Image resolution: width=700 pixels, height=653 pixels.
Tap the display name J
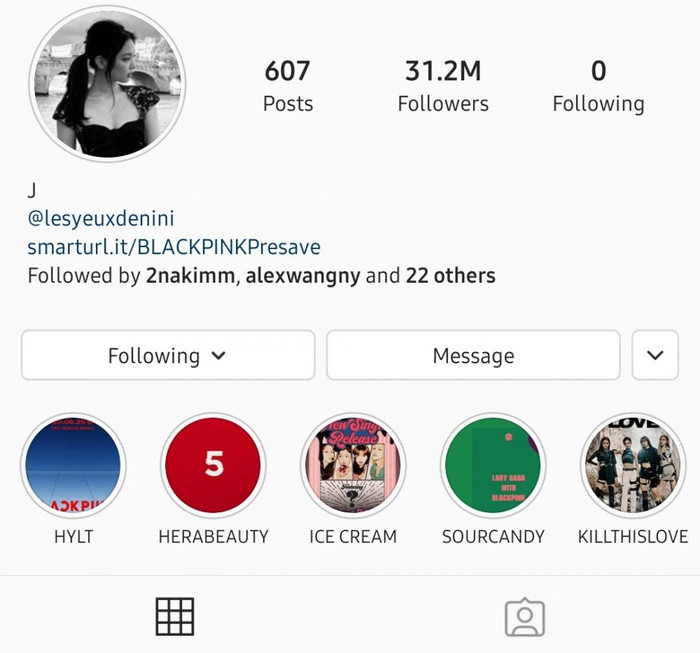coord(32,191)
